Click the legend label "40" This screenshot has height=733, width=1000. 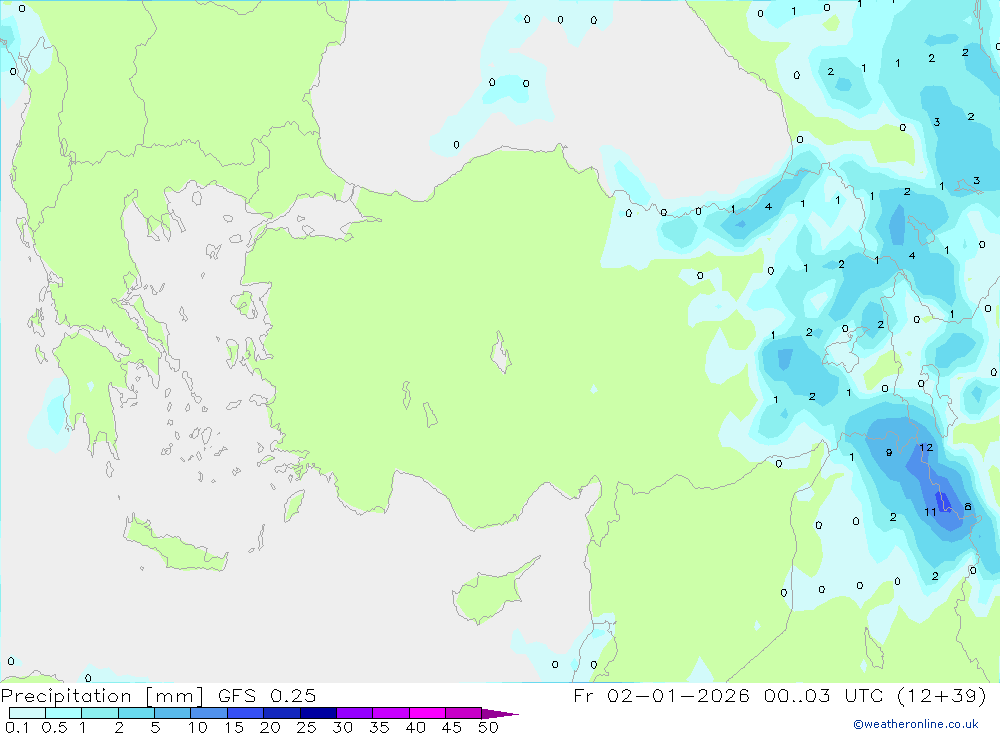pyautogui.click(x=415, y=727)
